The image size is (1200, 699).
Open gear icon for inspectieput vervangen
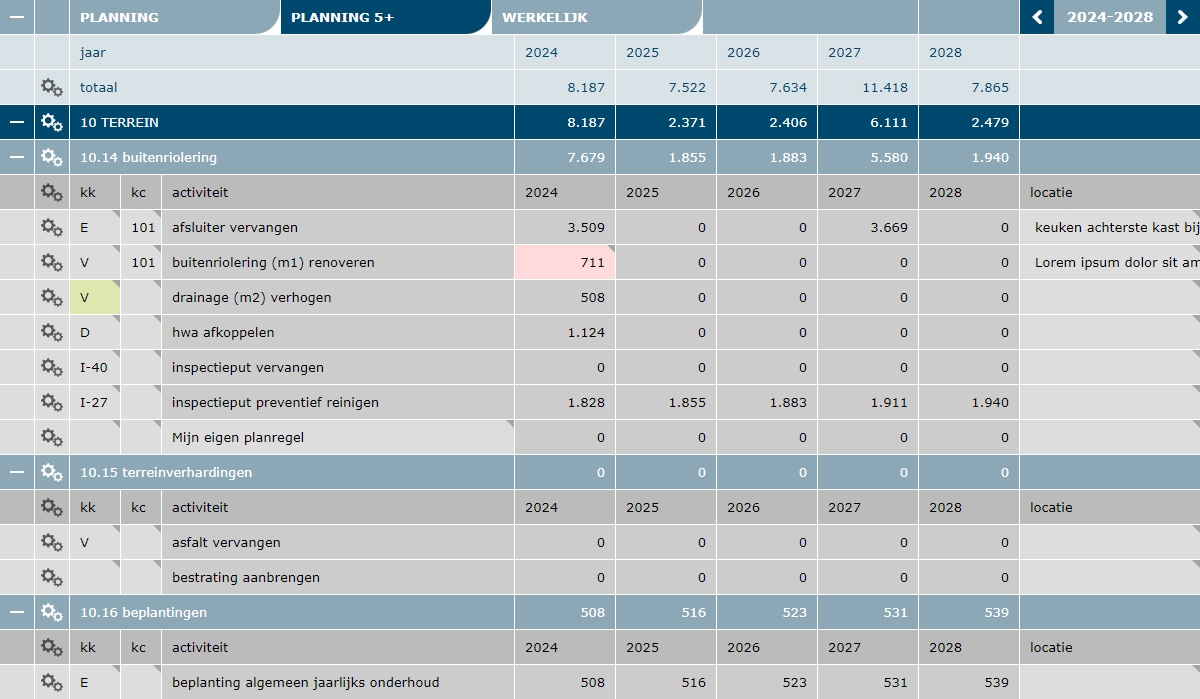coord(50,367)
